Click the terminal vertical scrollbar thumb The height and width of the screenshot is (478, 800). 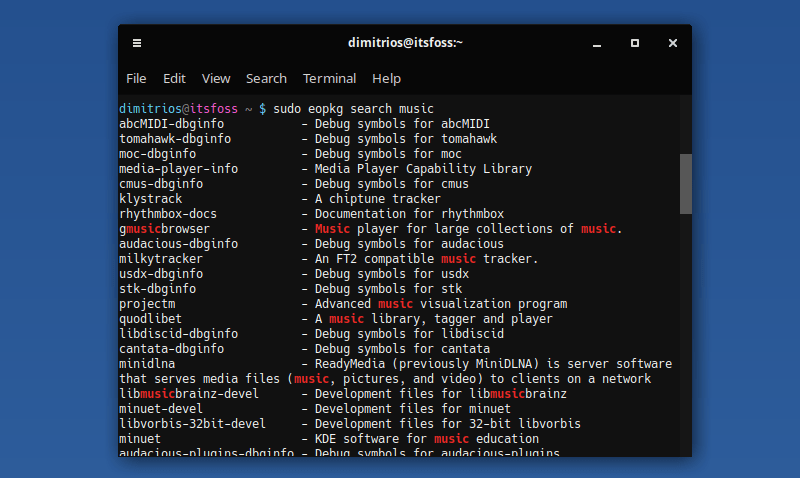pyautogui.click(x=686, y=184)
